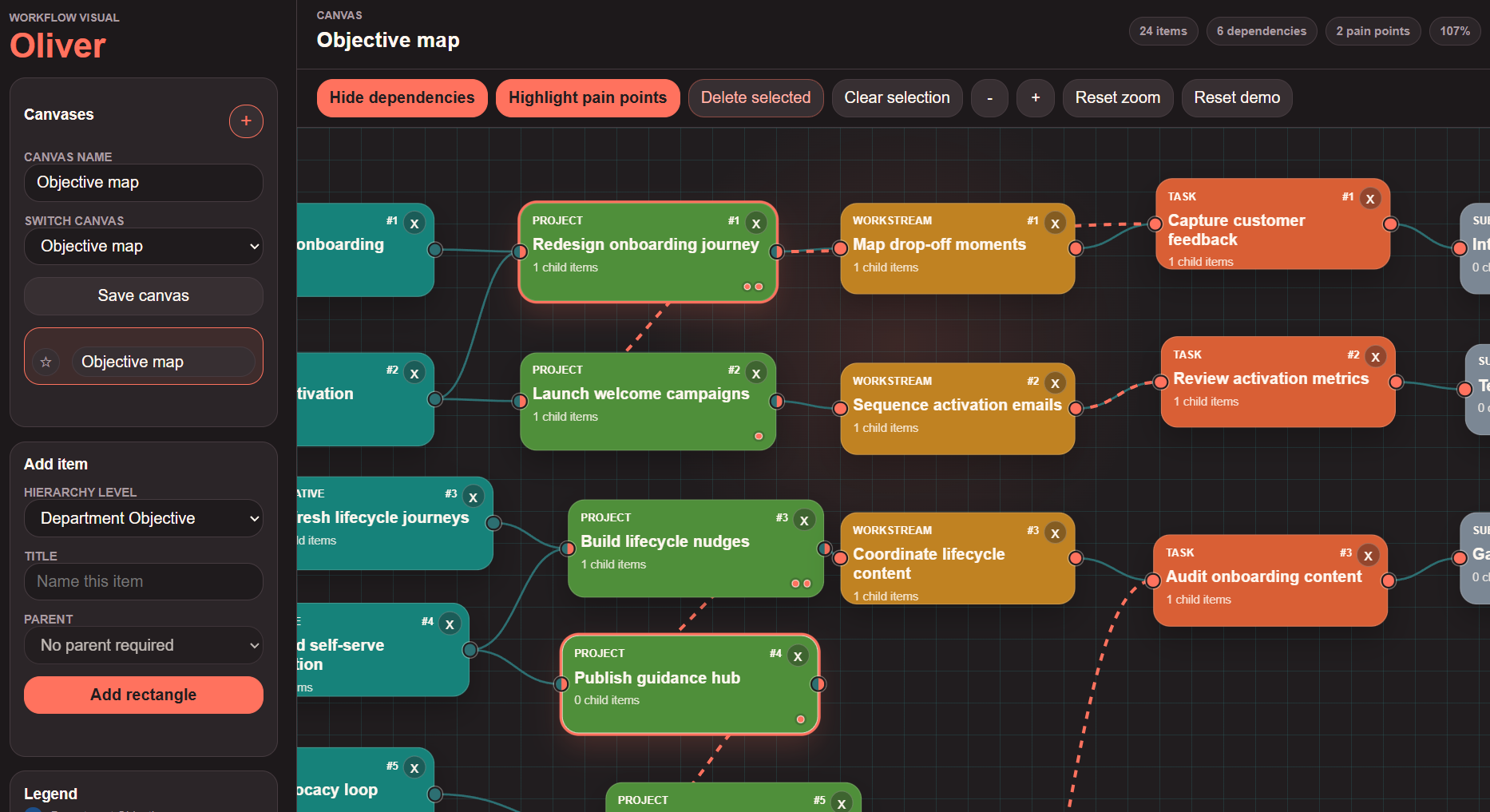
Task: Click Reset demo button
Action: click(x=1237, y=97)
